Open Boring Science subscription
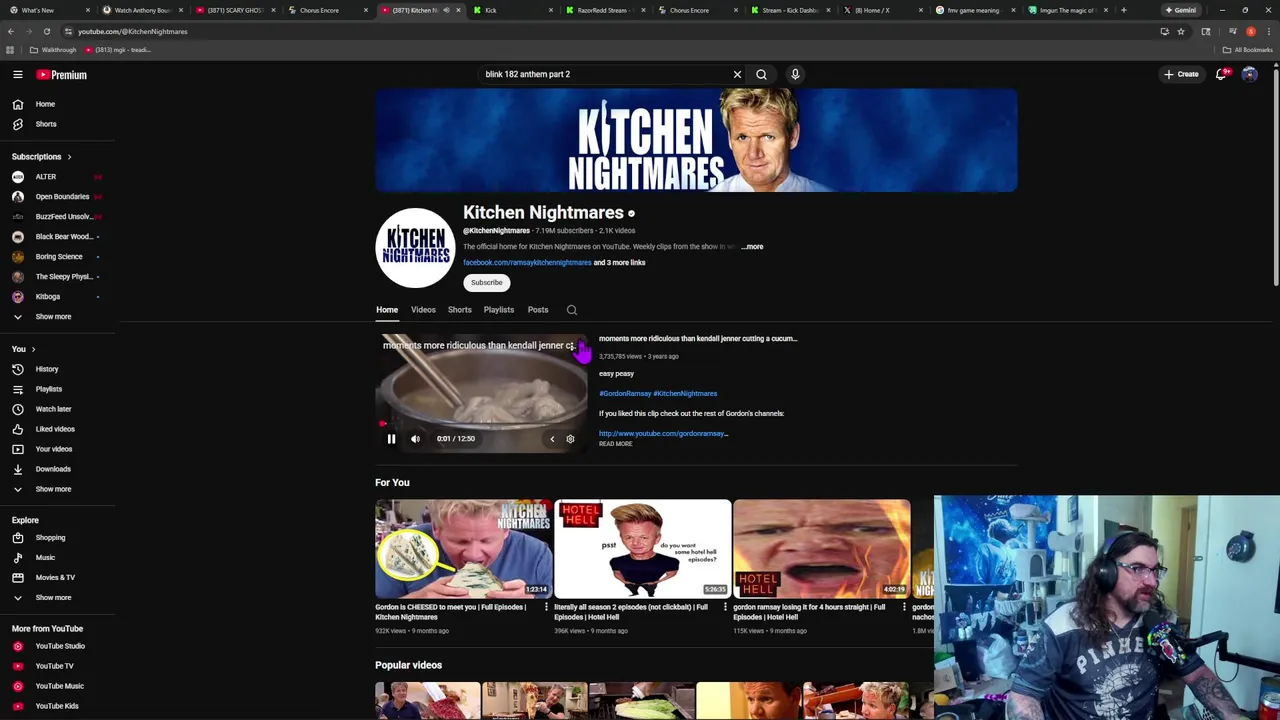Viewport: 1280px width, 720px height. click(x=58, y=257)
